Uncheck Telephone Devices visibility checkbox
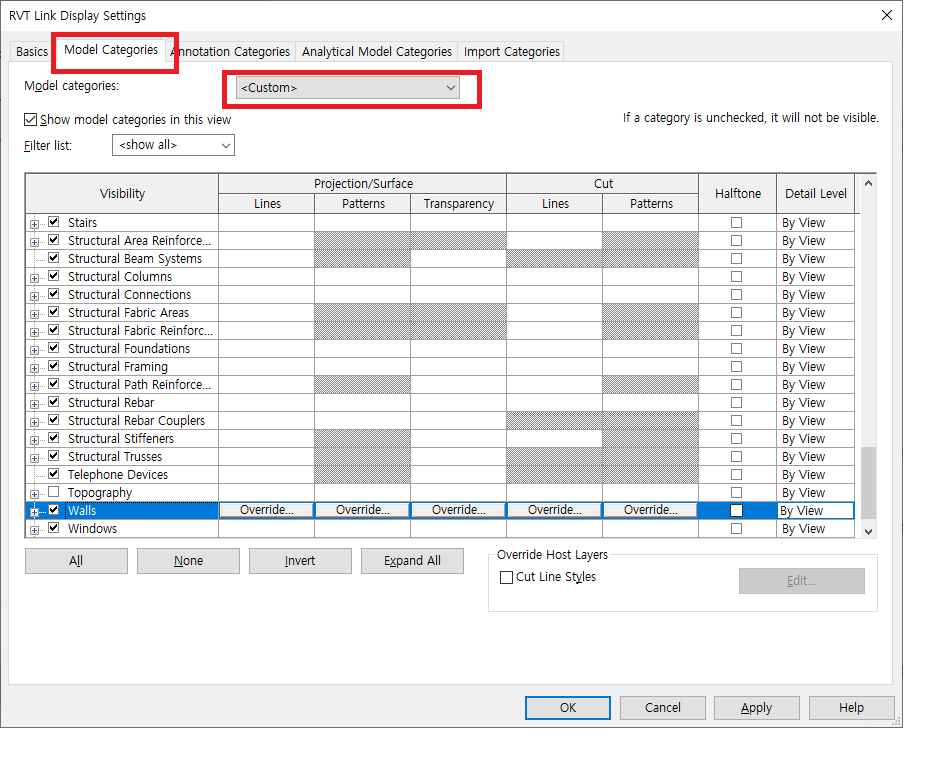 point(54,474)
